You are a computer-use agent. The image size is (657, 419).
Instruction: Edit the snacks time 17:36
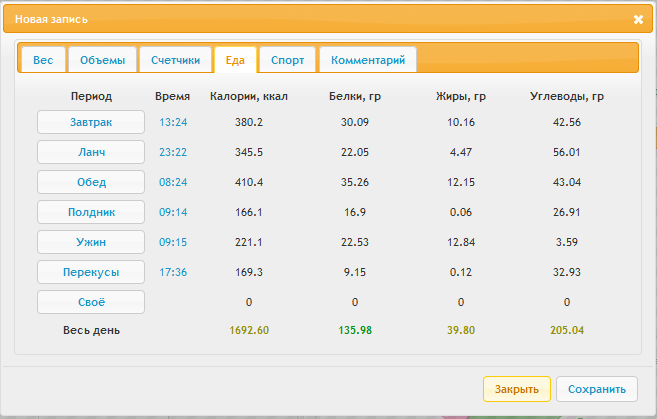click(173, 272)
